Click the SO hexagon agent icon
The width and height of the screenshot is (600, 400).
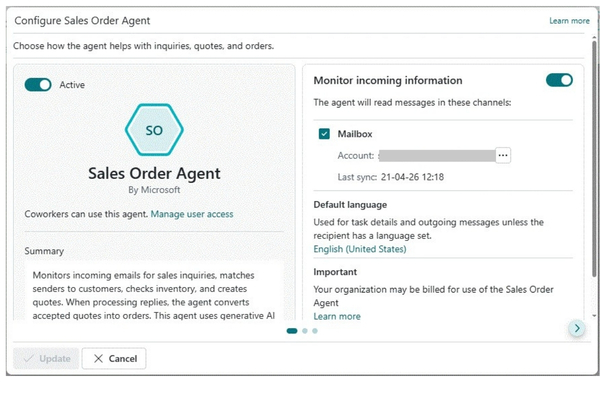tap(154, 130)
